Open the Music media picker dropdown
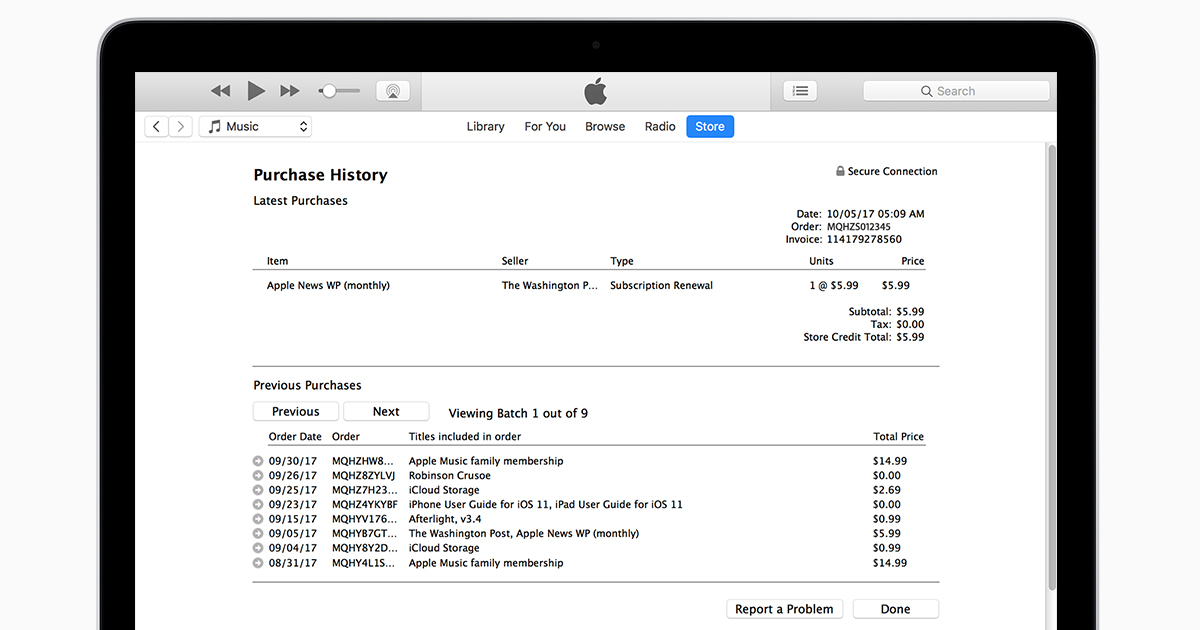 point(256,127)
